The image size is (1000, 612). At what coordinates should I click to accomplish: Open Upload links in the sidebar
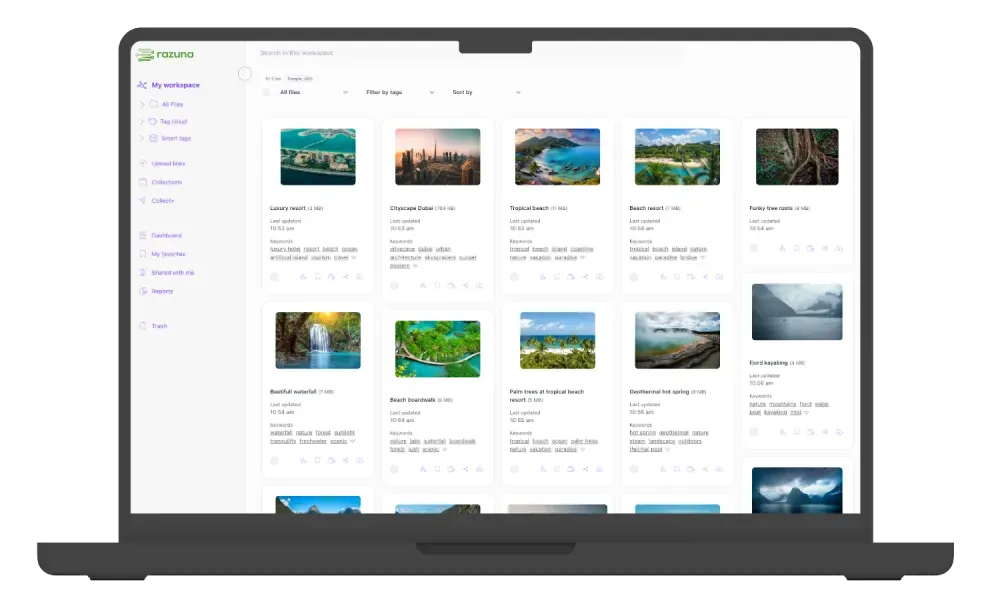(168, 163)
